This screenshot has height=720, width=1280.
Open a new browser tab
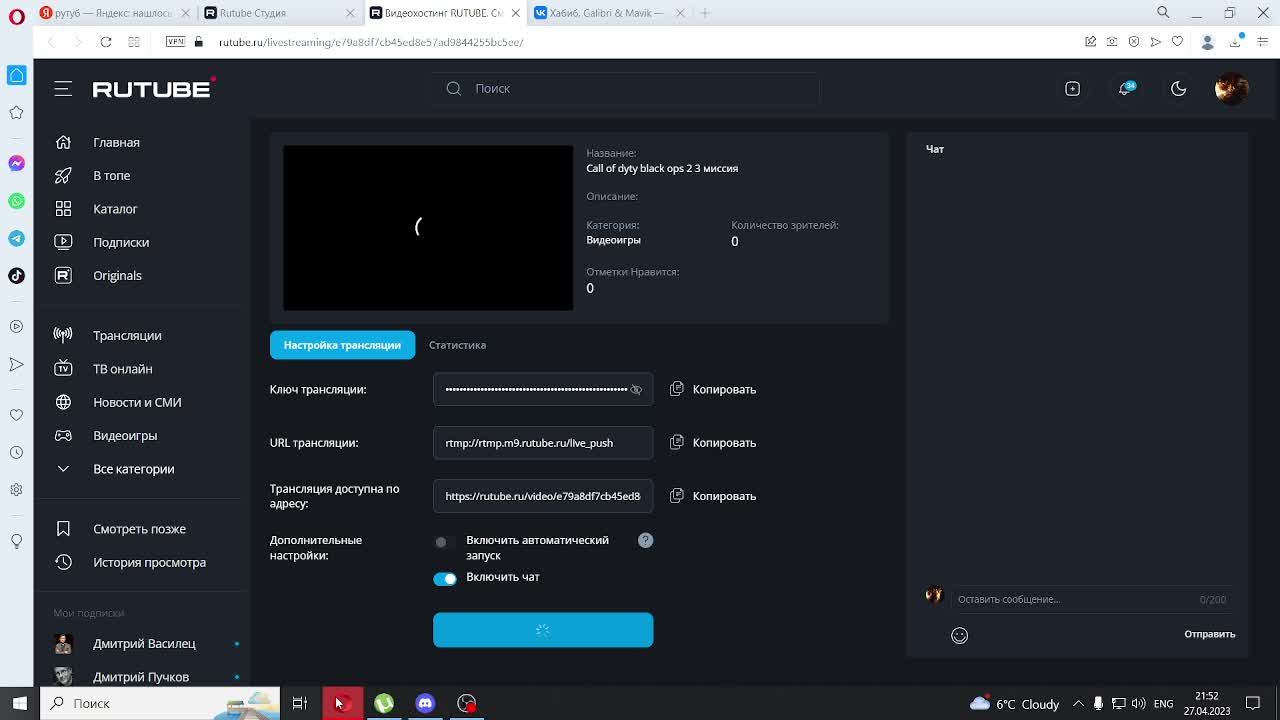(705, 13)
